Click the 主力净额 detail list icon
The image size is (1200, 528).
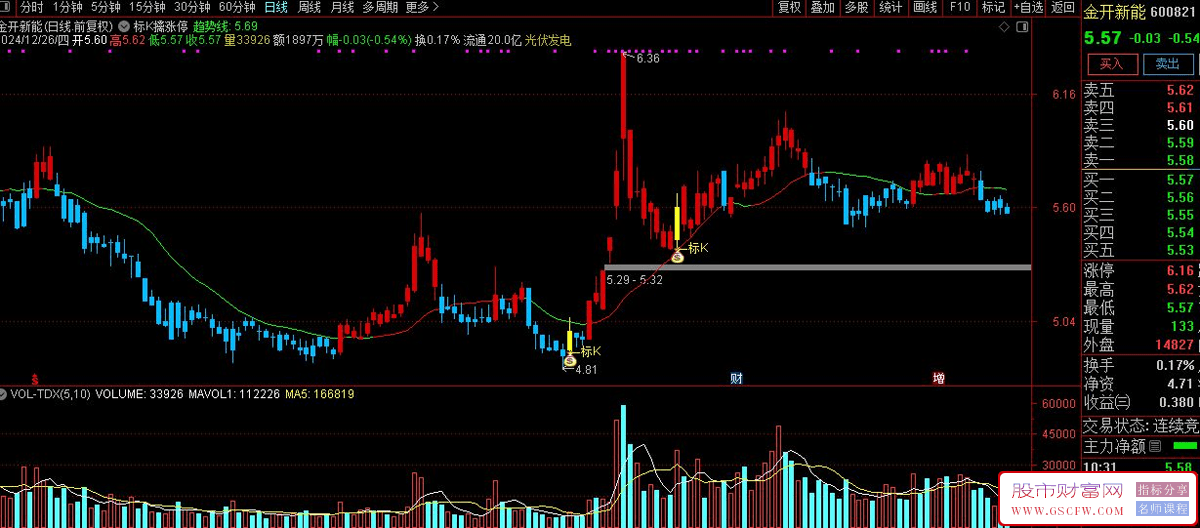[1155, 446]
